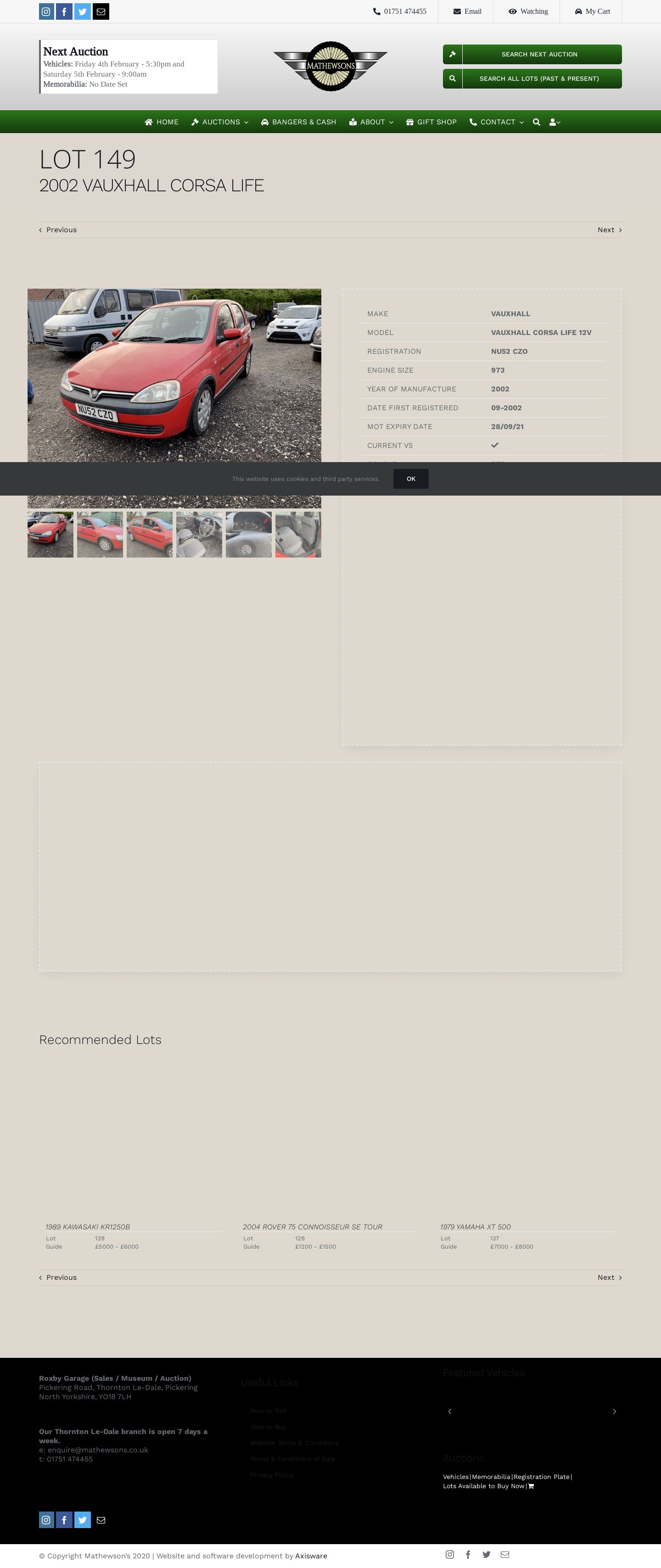Click envelope icon in copyright bar
This screenshot has height=1568, width=661.
coord(505,1555)
